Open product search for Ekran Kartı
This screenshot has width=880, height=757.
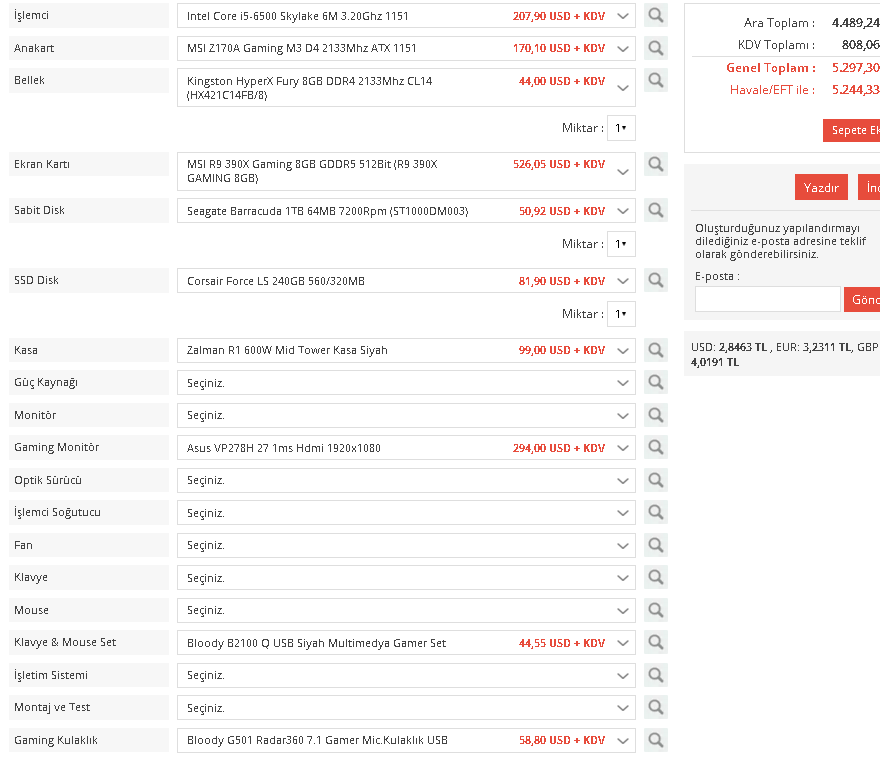[655, 164]
